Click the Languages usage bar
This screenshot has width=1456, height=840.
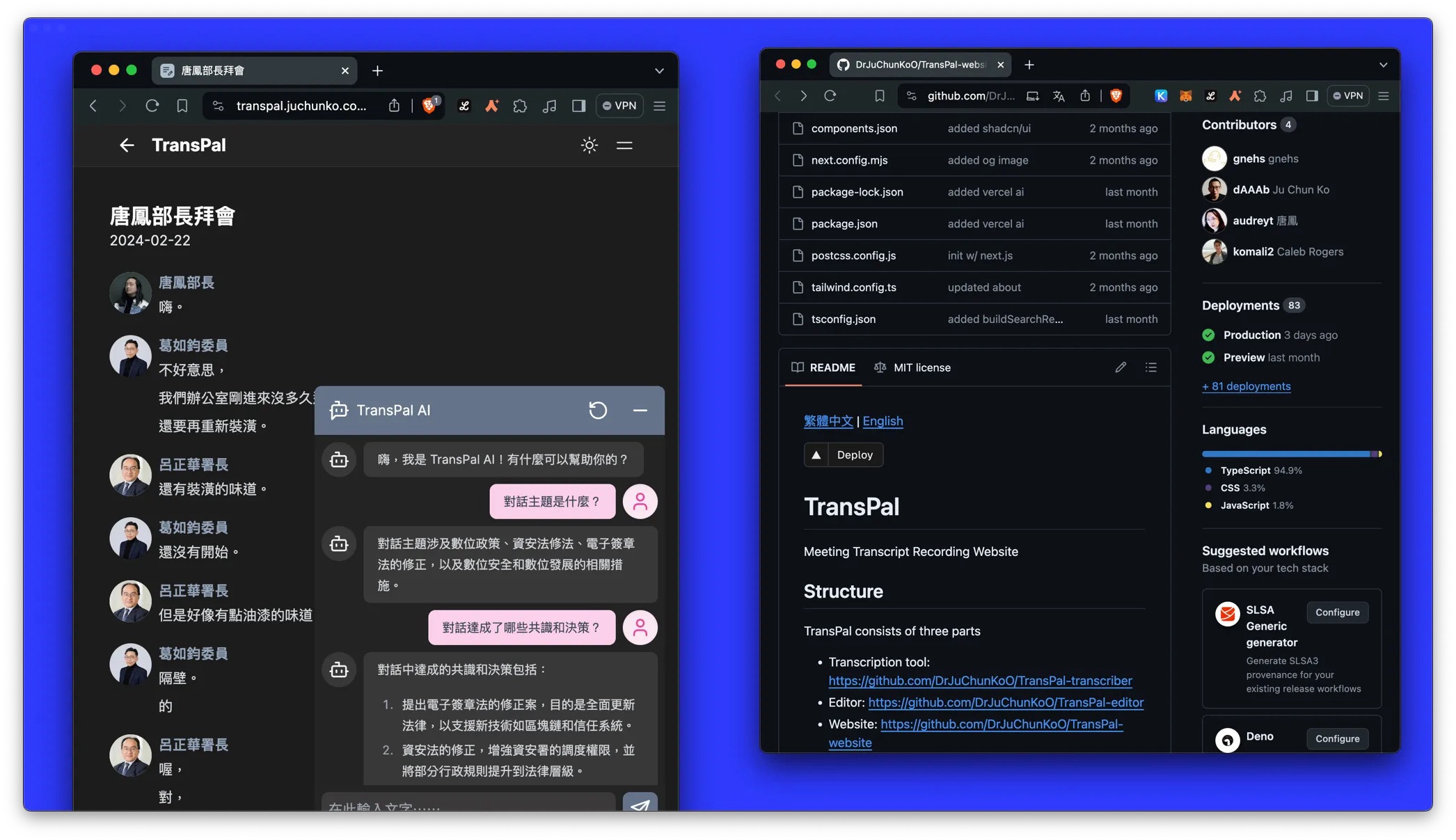click(1291, 454)
